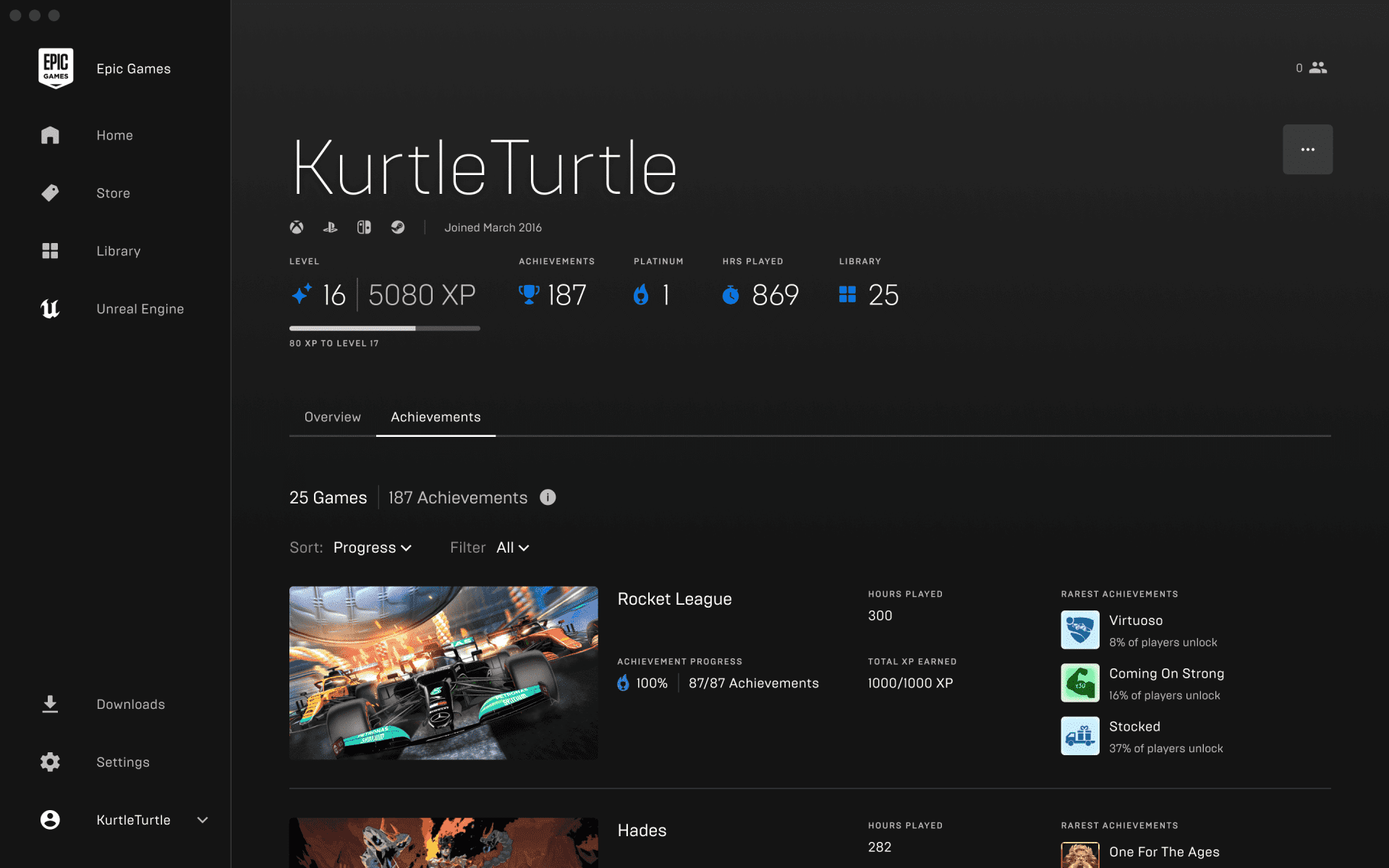Click the Steam platform icon
The width and height of the screenshot is (1389, 868).
tap(399, 227)
